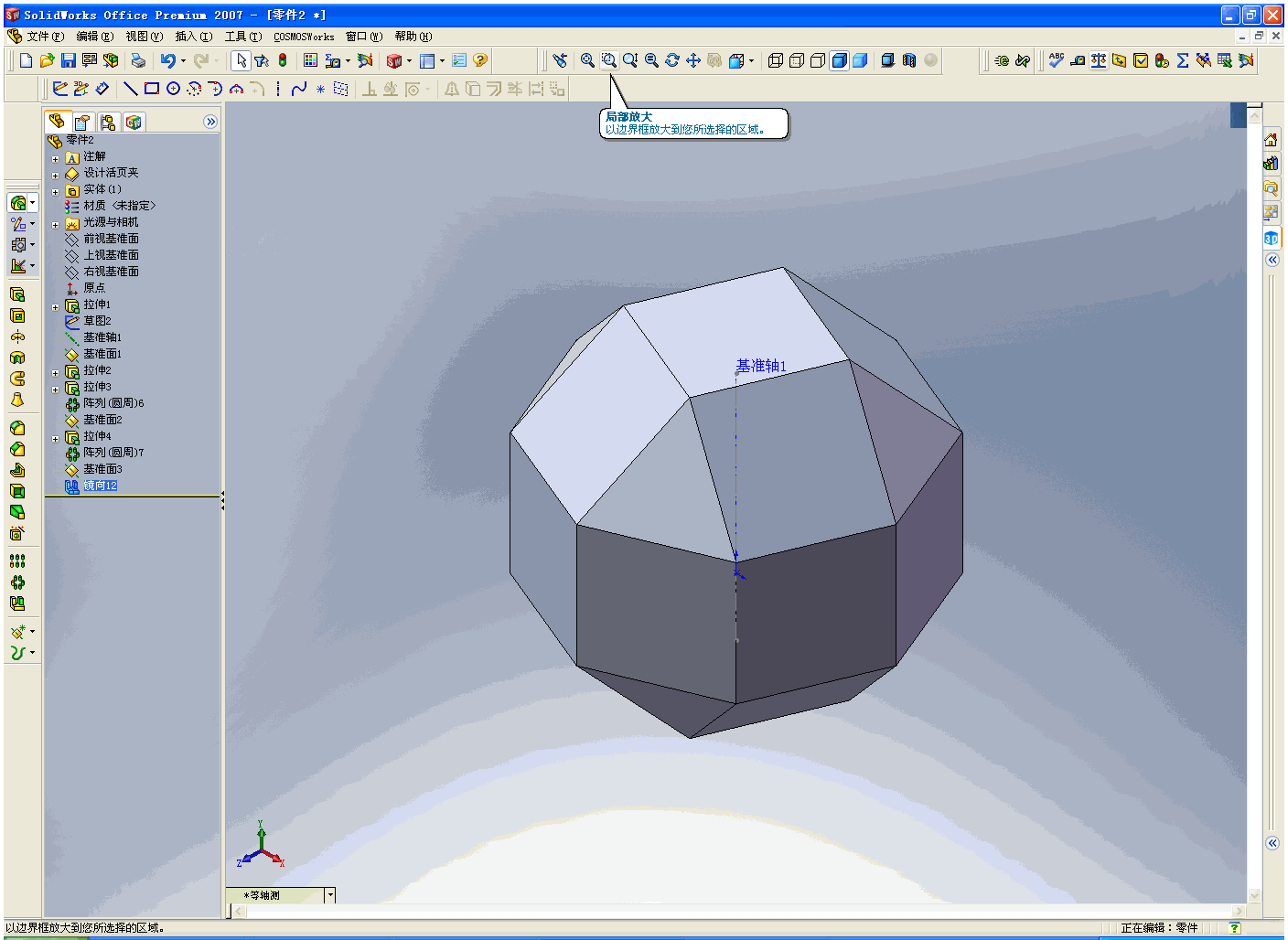Save the part with the floppy disk icon

tap(68, 60)
